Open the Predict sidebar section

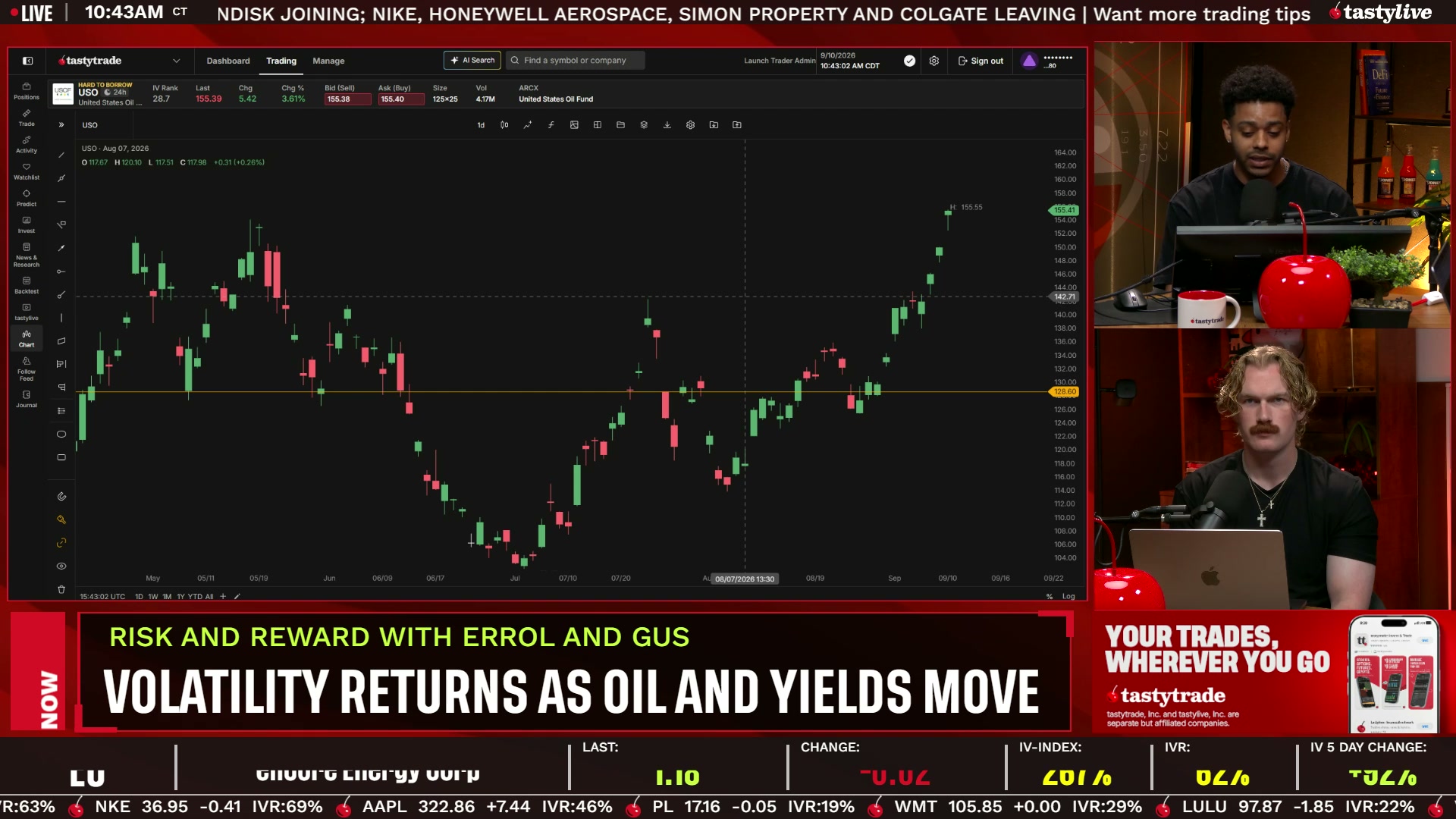pos(27,197)
